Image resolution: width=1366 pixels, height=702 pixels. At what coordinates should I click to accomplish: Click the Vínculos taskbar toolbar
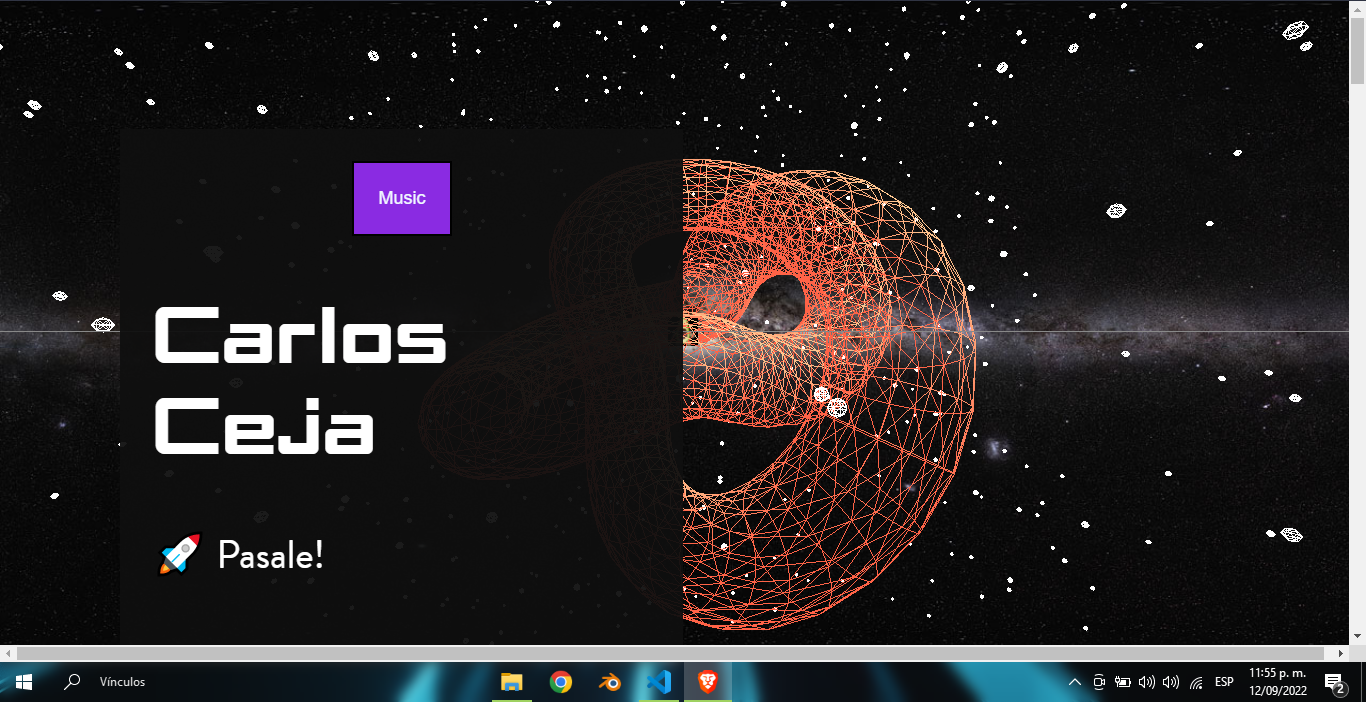[122, 682]
